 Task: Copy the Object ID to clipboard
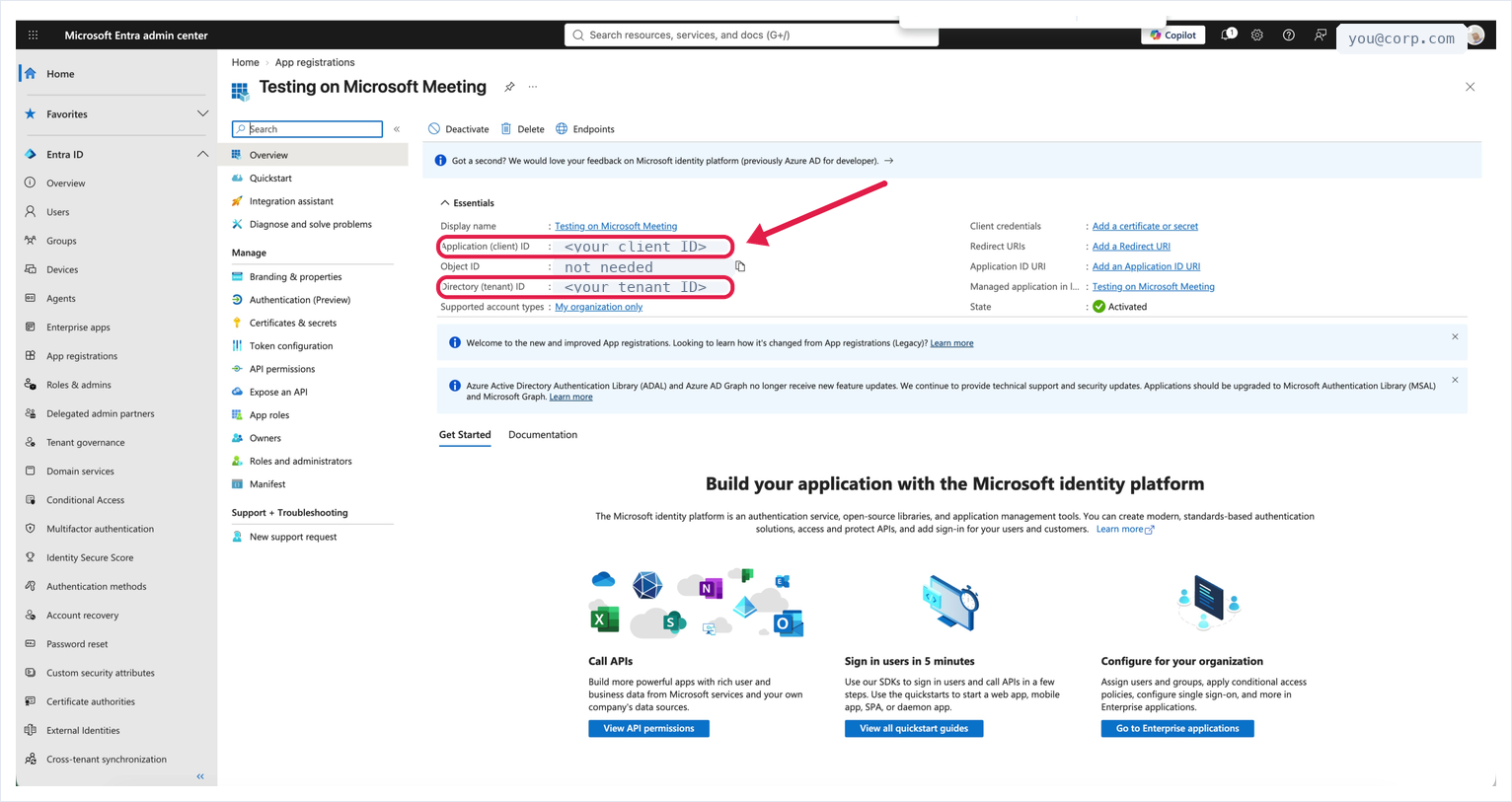(740, 266)
